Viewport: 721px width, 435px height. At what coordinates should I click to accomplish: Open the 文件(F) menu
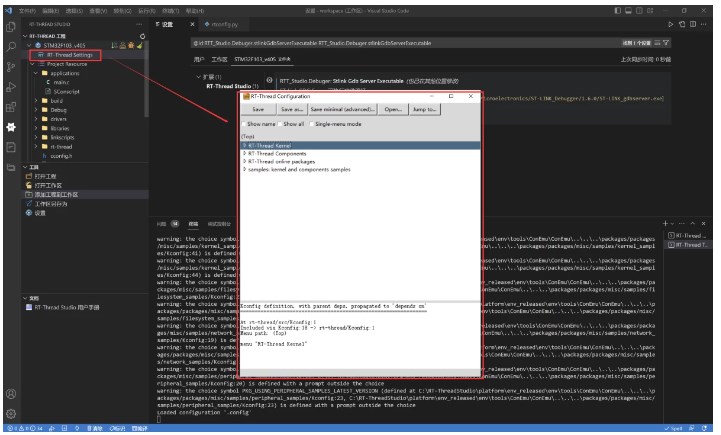point(27,11)
